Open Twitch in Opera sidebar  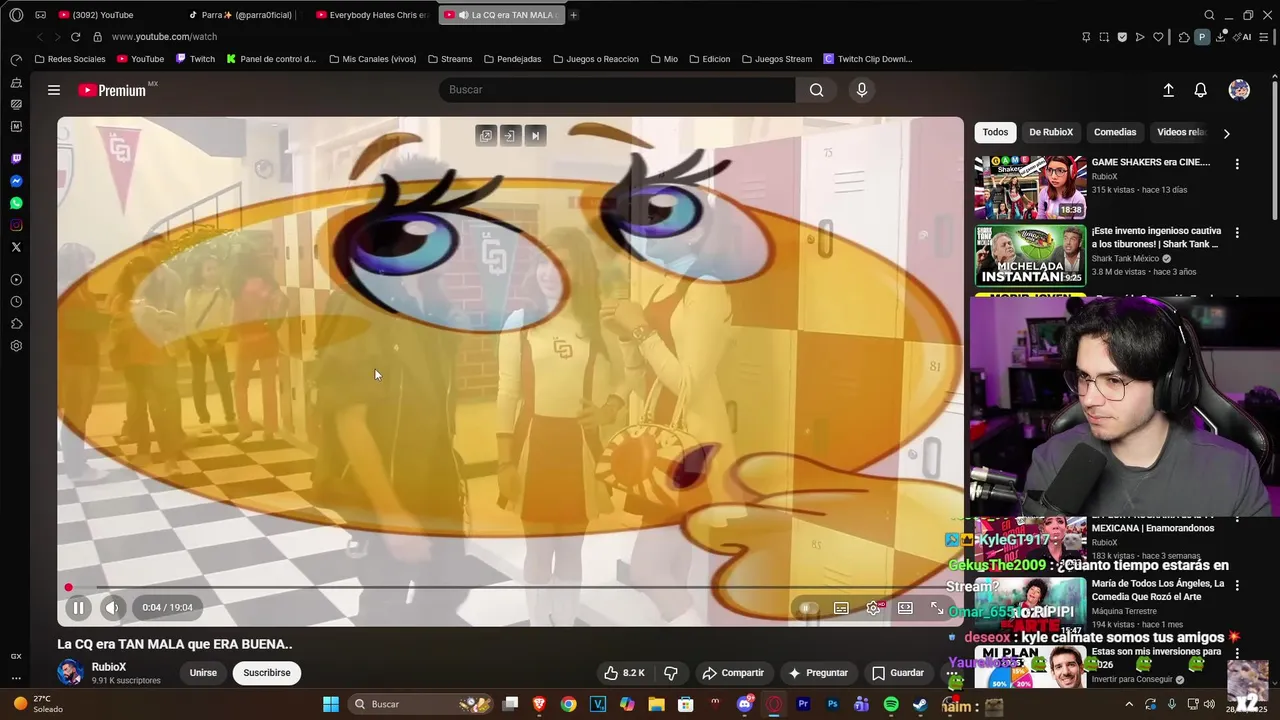coord(16,159)
